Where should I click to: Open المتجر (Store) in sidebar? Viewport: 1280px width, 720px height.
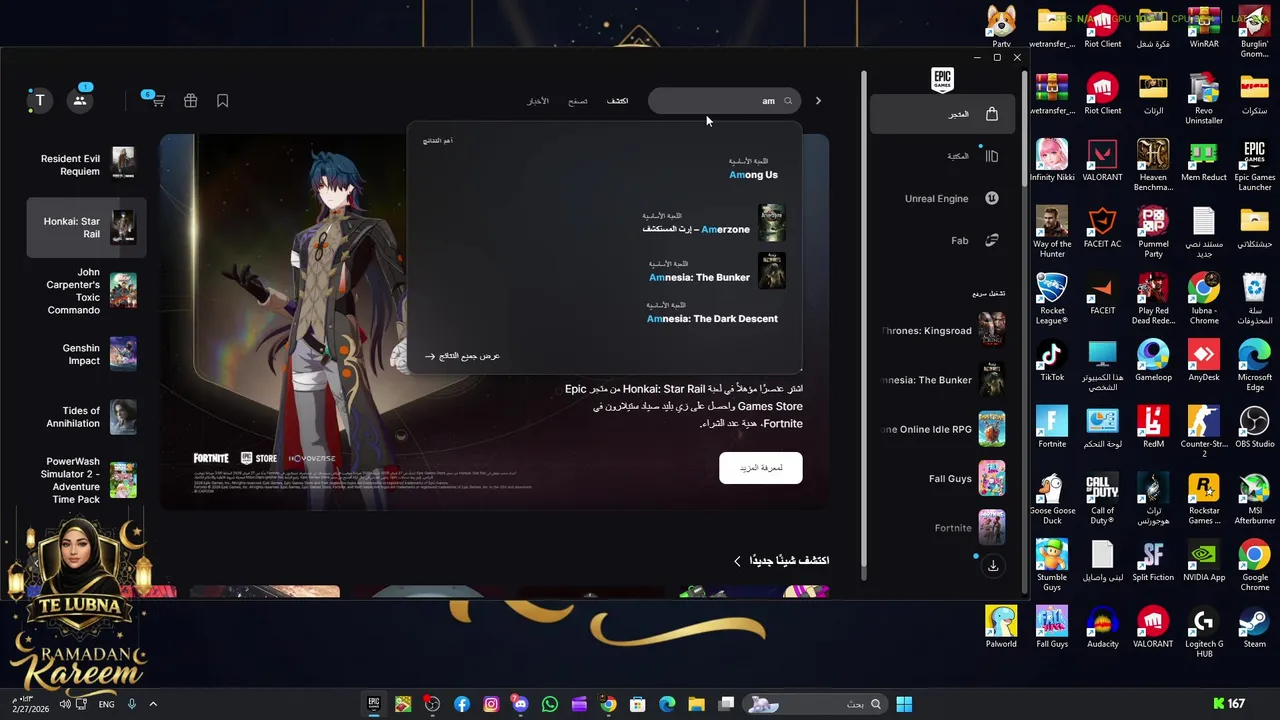tap(942, 114)
